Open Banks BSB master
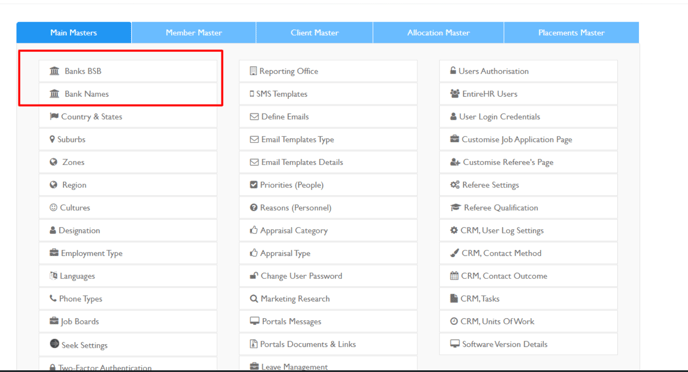This screenshot has width=688, height=372. click(x=128, y=71)
